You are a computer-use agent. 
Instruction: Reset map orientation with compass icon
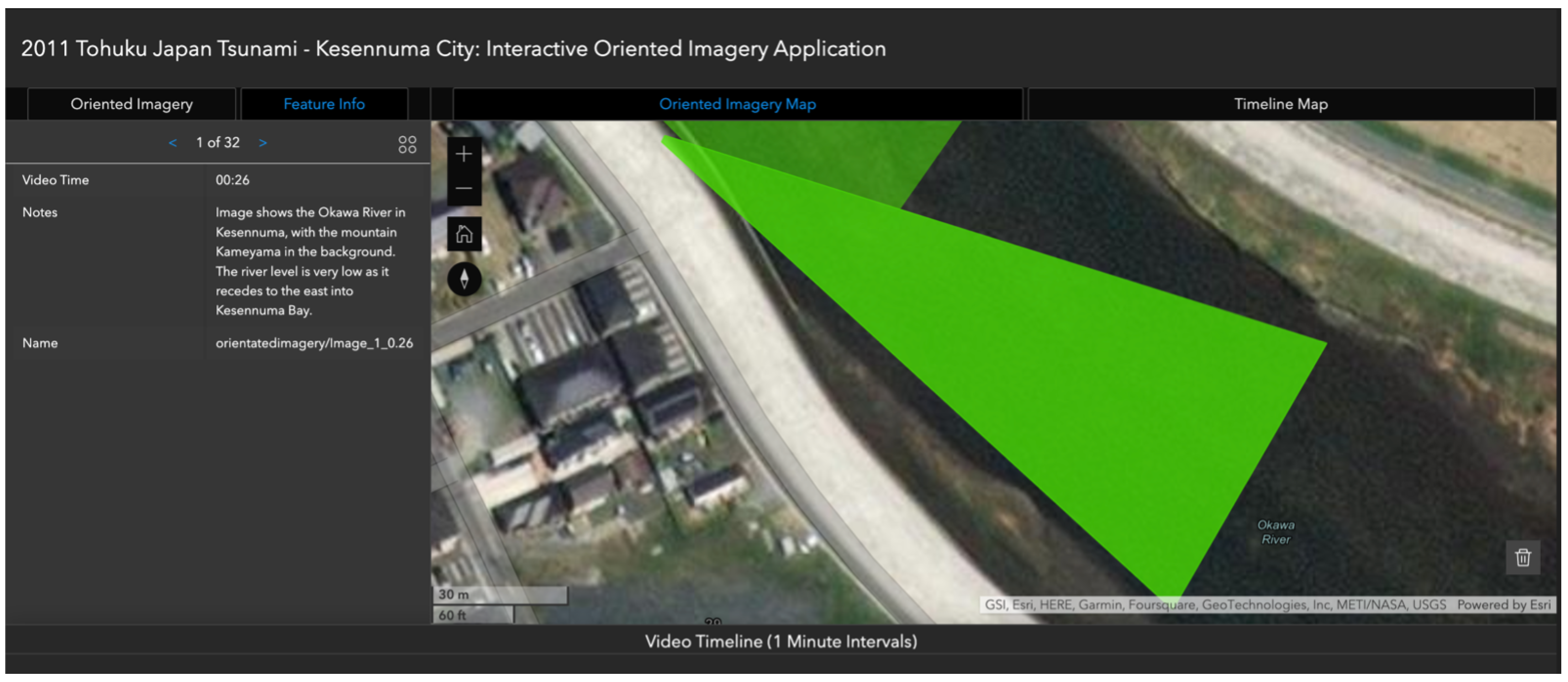click(464, 279)
